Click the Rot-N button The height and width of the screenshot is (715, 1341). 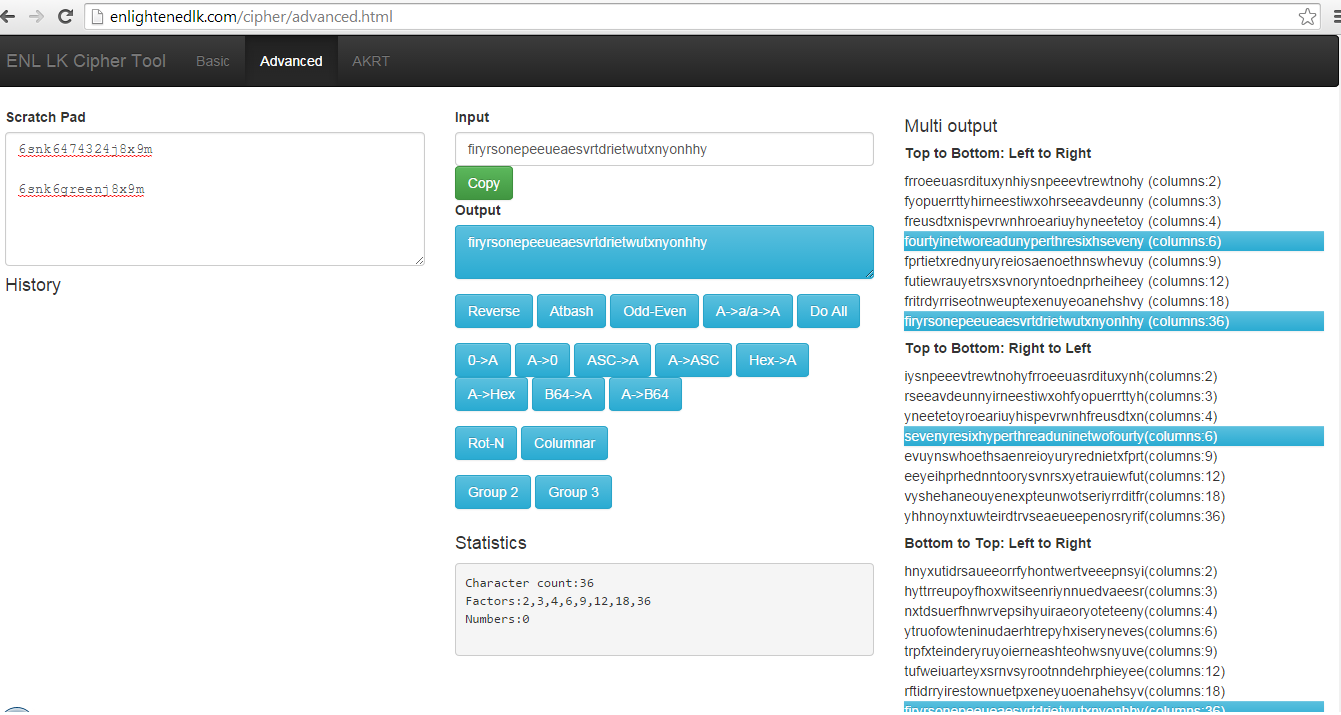point(486,443)
